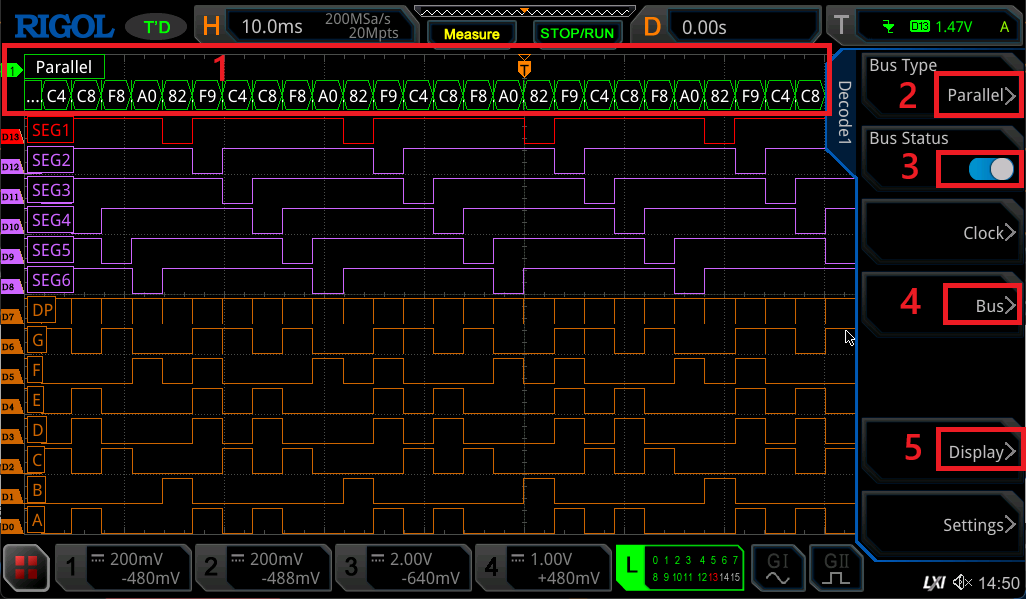The width and height of the screenshot is (1026, 599).
Task: Click the orange trigger position marker
Action: [x=524, y=67]
